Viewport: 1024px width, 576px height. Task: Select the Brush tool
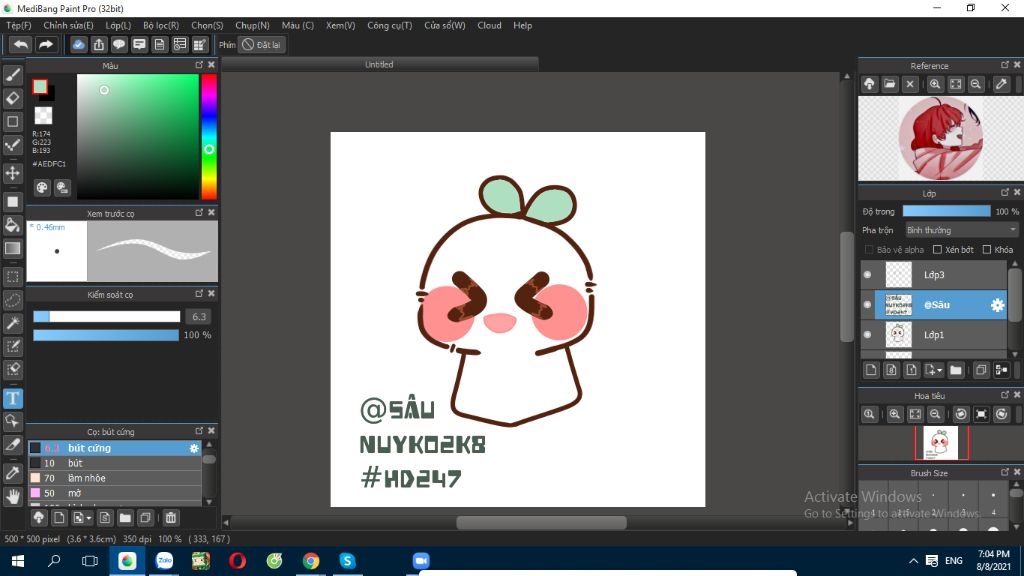[12, 75]
